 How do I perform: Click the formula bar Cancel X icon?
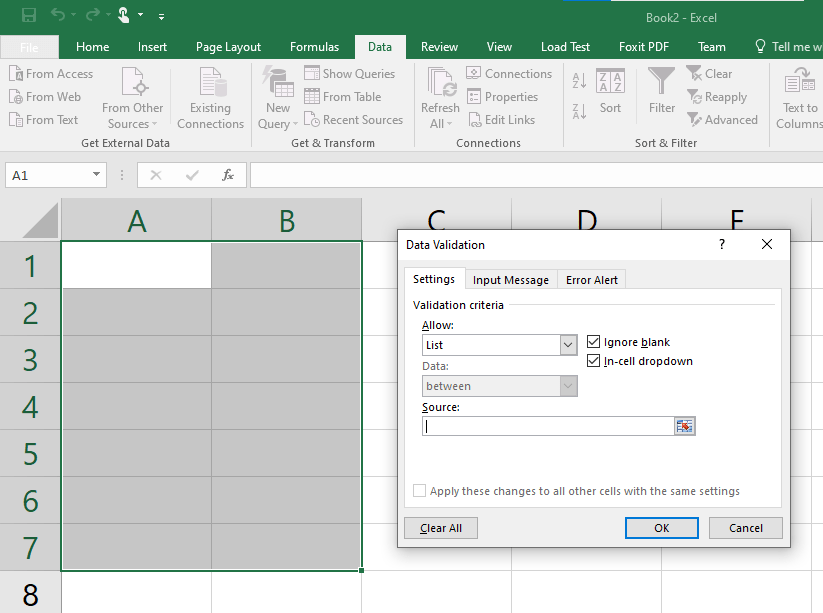pyautogui.click(x=156, y=175)
